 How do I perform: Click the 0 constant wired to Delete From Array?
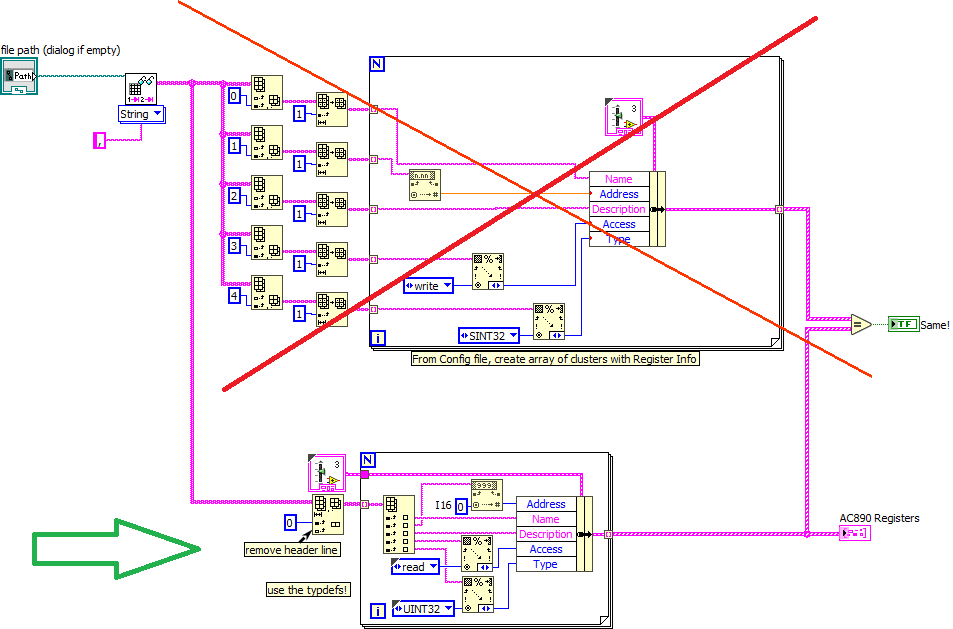[290, 522]
